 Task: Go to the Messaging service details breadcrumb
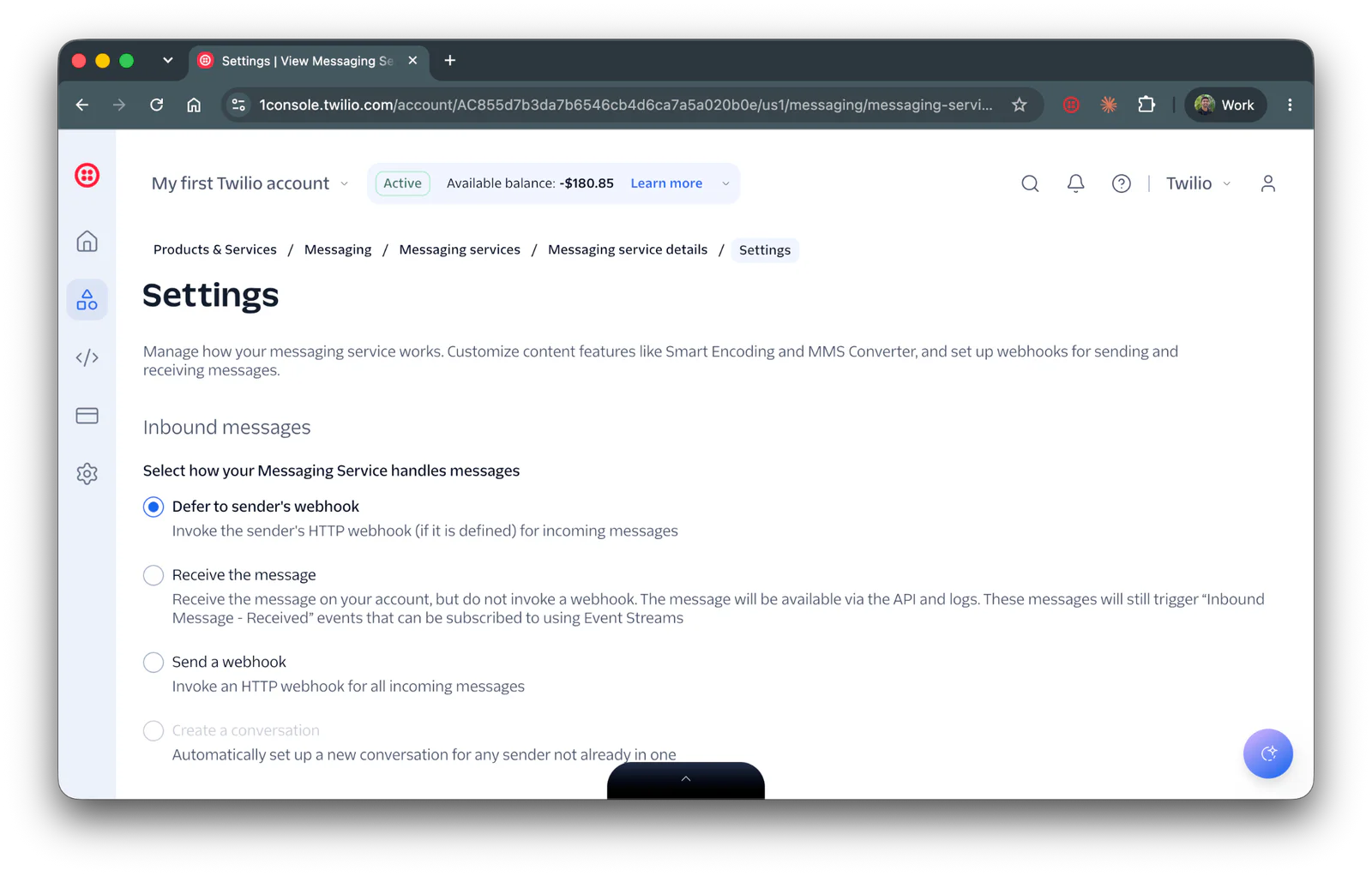coord(628,249)
